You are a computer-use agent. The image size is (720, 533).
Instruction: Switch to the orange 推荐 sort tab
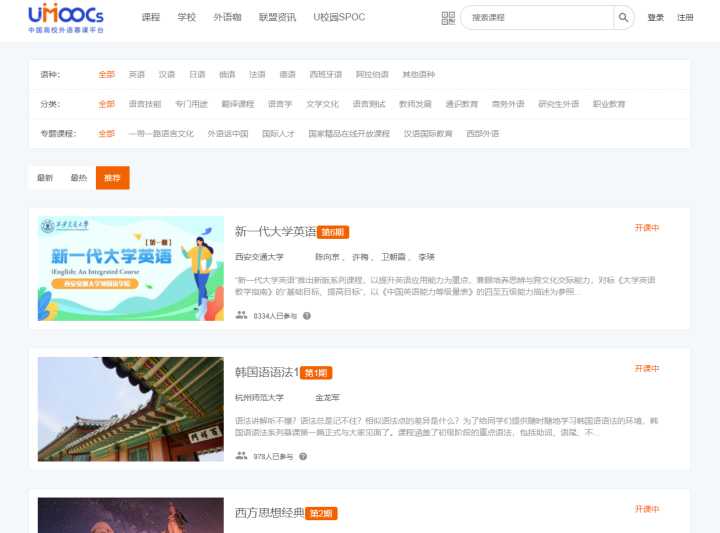(x=112, y=178)
